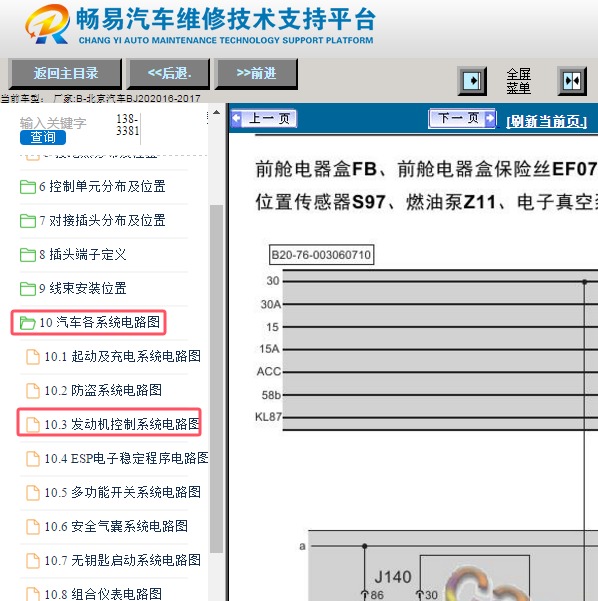Screen dimensions: 598x601
Task: Click the document icon of item 10.4
Action: [x=33, y=459]
